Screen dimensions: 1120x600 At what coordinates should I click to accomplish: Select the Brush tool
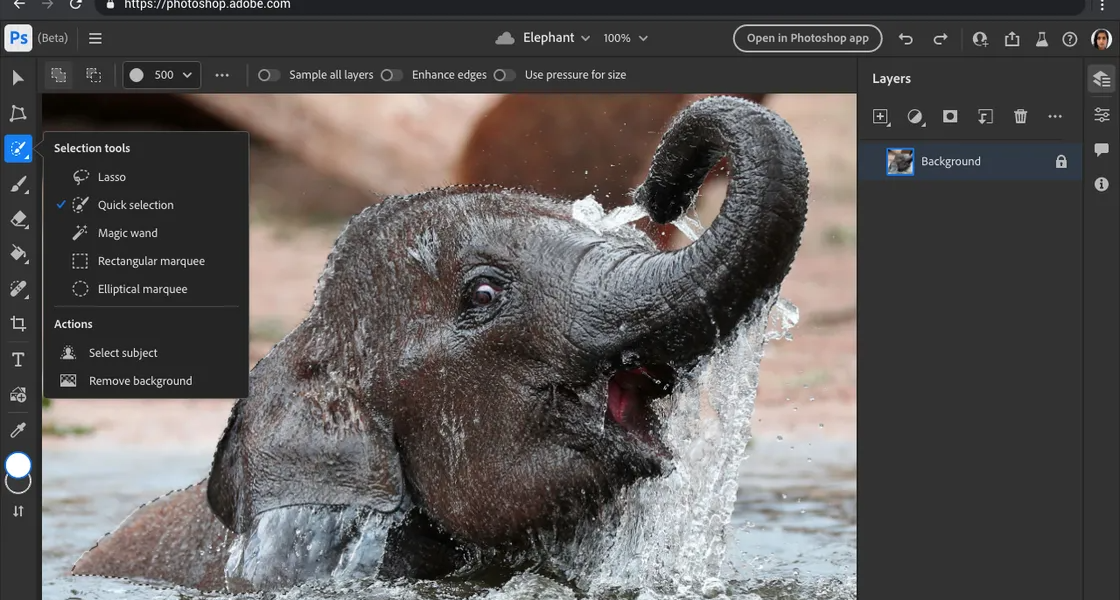tap(17, 184)
